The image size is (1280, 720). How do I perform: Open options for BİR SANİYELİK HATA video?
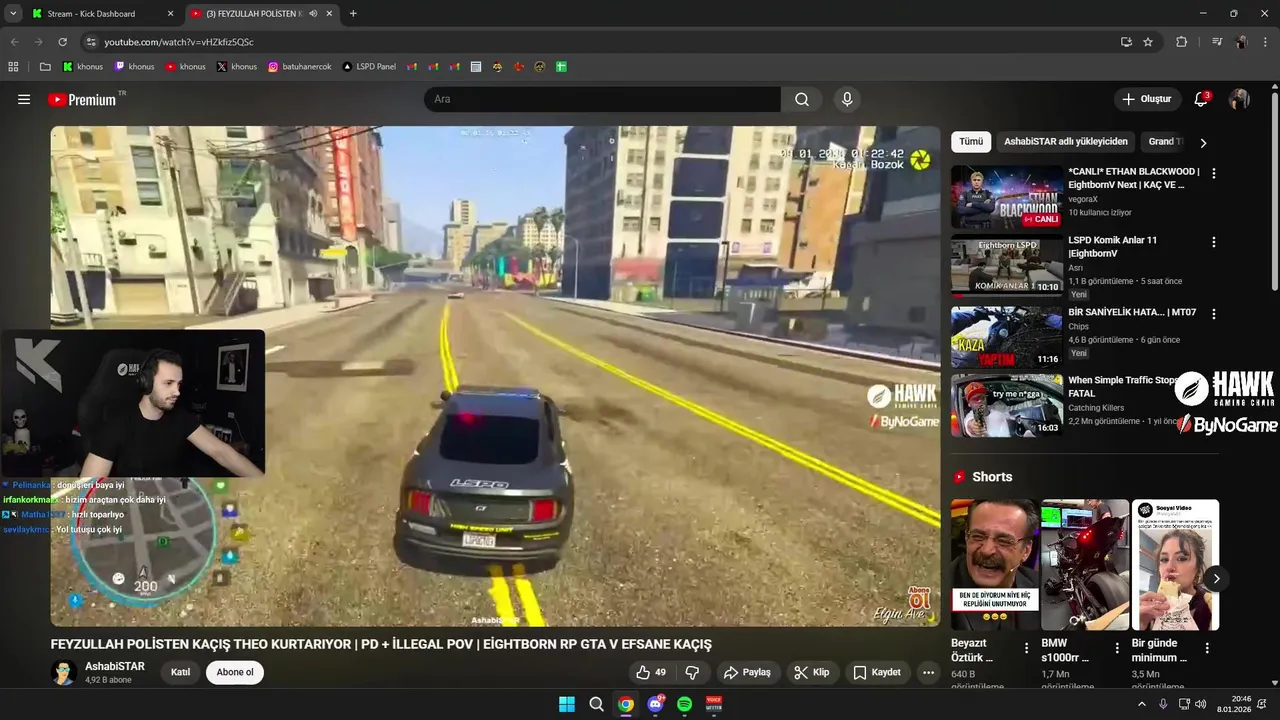1214,313
